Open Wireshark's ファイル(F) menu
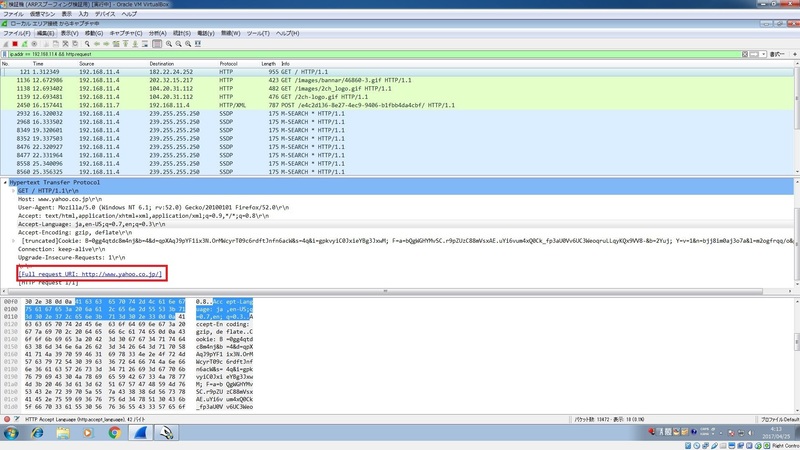This screenshot has height=450, width=800. pos(17,33)
